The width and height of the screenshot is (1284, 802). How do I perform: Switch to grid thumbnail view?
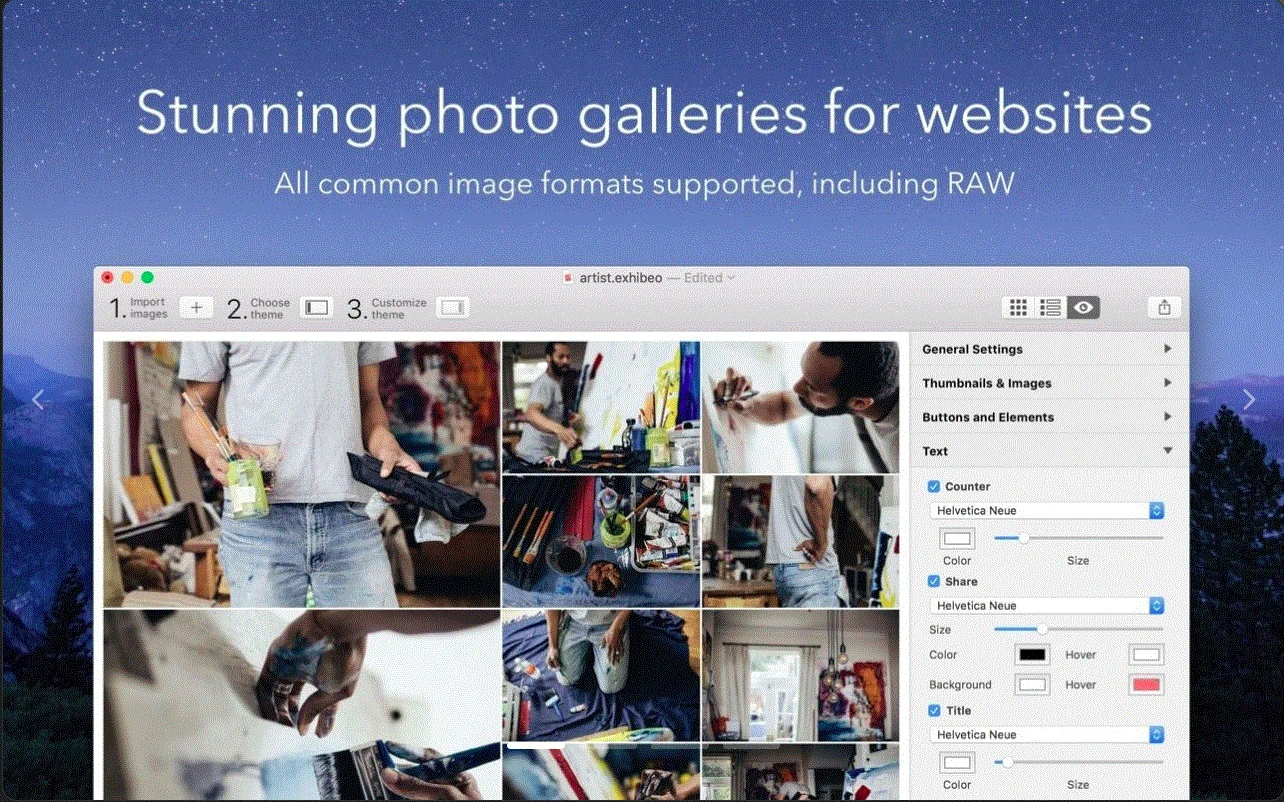pos(1018,308)
